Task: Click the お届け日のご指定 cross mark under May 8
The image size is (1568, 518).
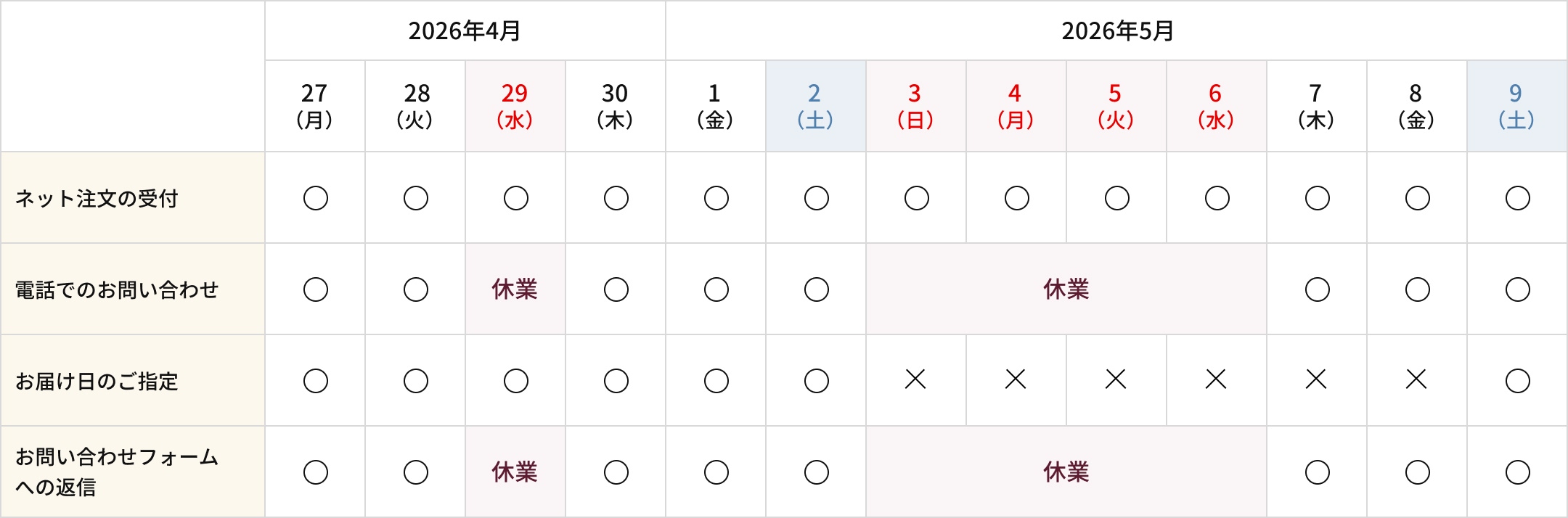Action: [x=1416, y=379]
